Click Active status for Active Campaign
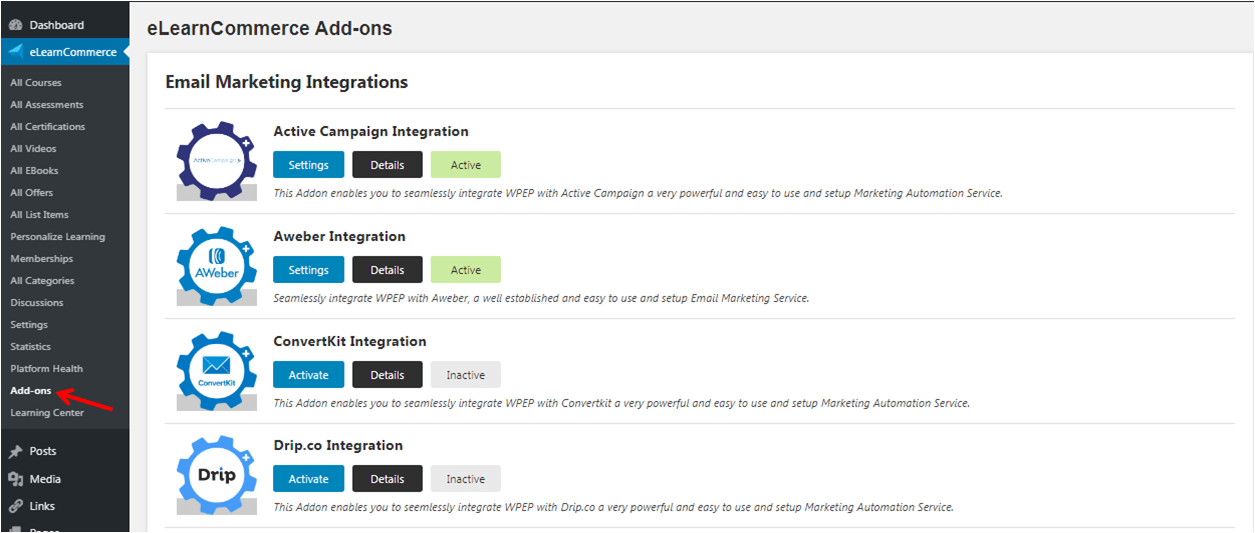Image resolution: width=1255 pixels, height=533 pixels. [466, 165]
